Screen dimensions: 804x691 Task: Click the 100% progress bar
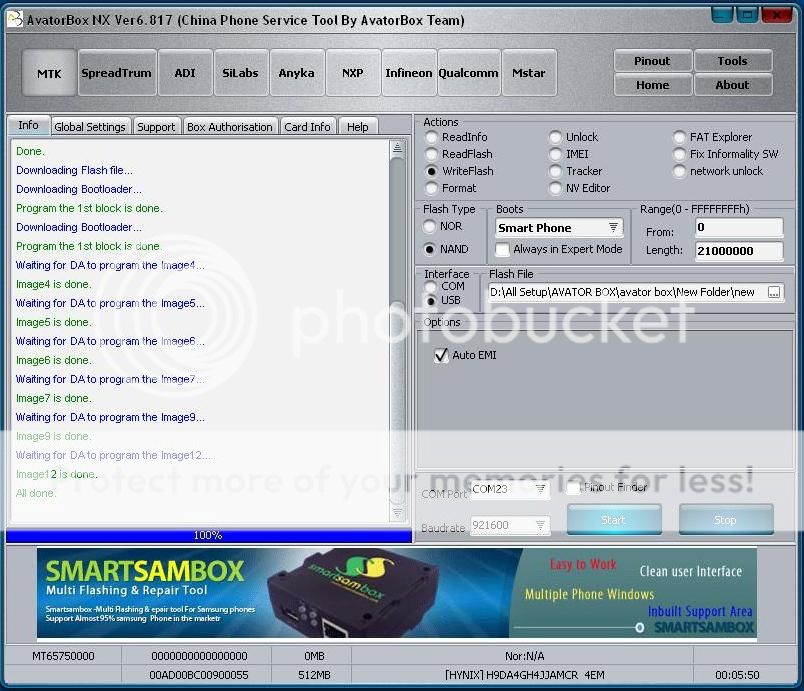tap(207, 536)
